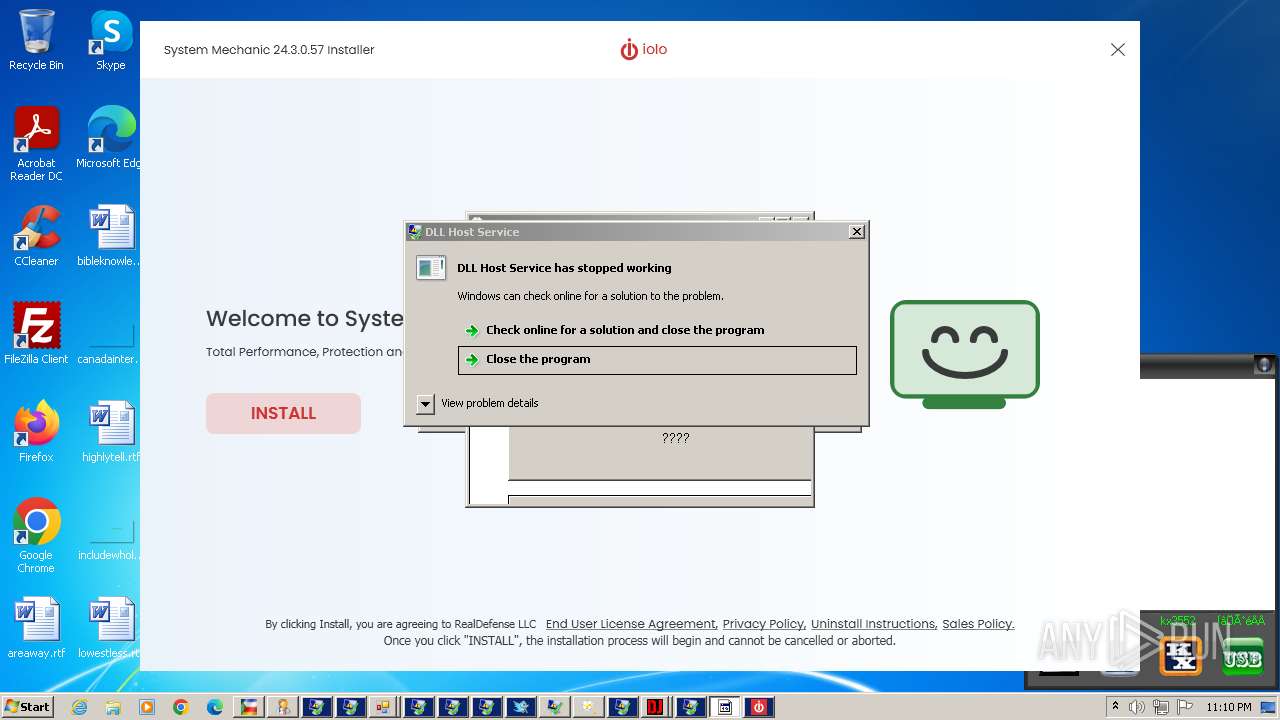Click the installer title "System Mechanic 24.3.0.57 Installer"
Screen dimensions: 1280x720
point(269,50)
